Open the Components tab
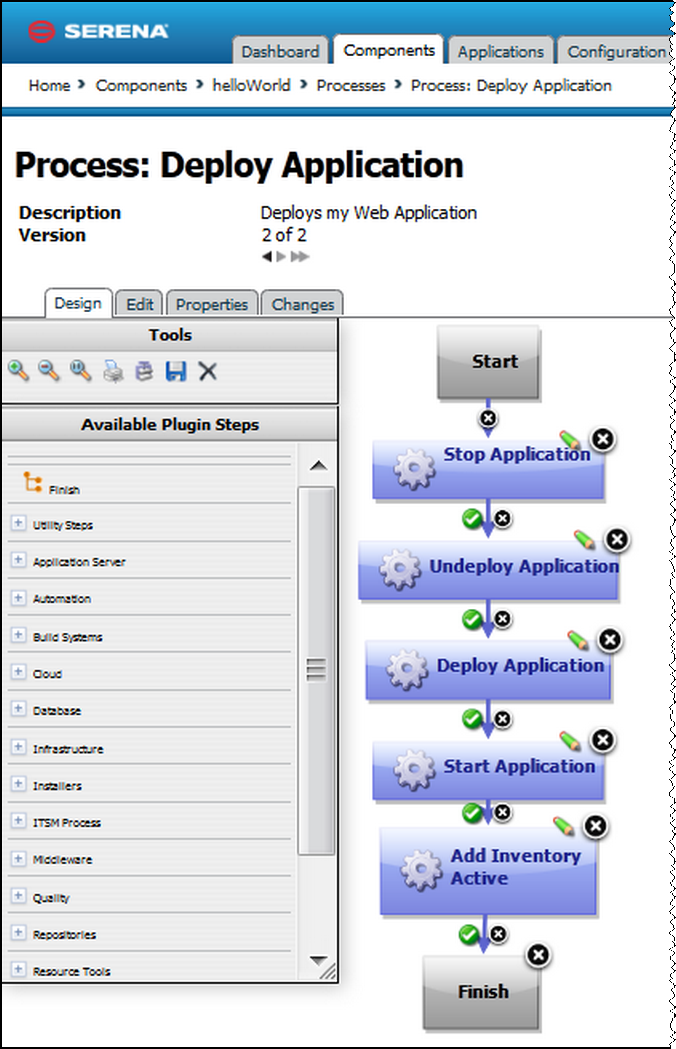The image size is (676, 1049). coord(389,50)
